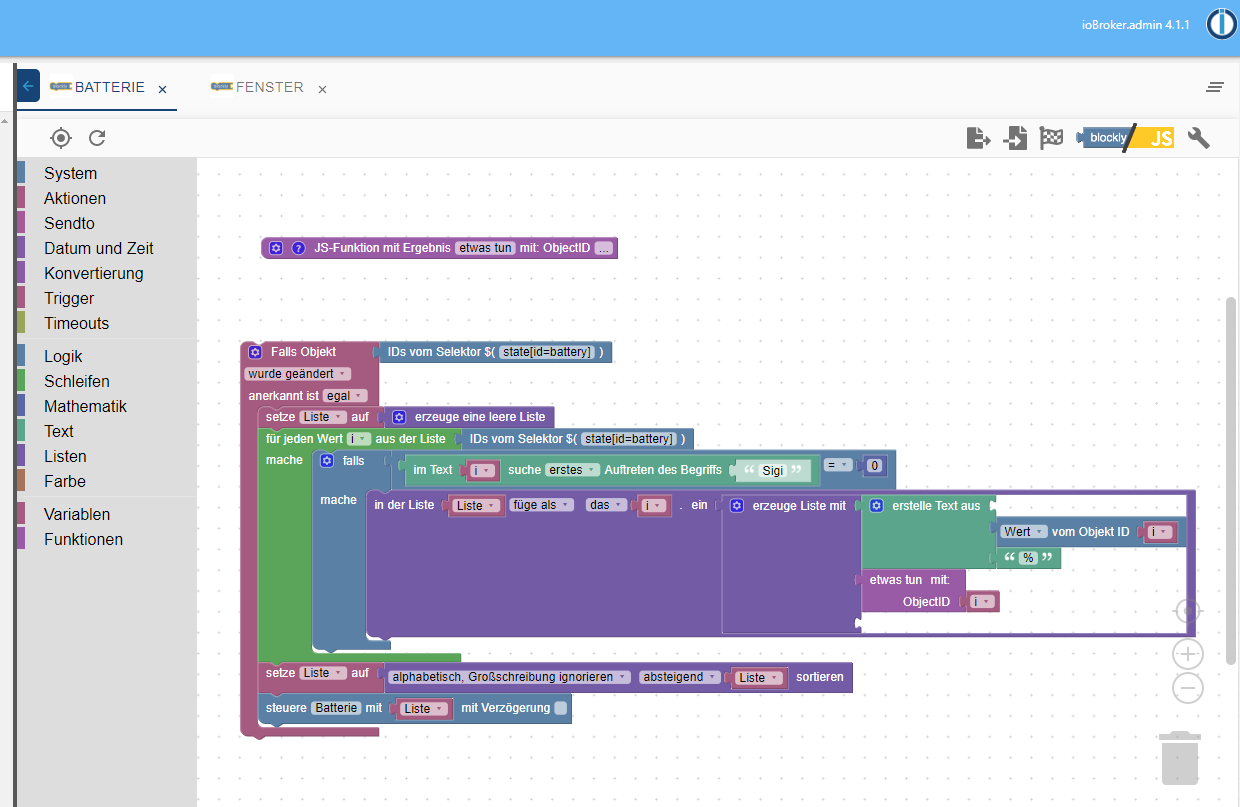
Task: Click the ioBroker logo icon
Action: [x=1221, y=23]
